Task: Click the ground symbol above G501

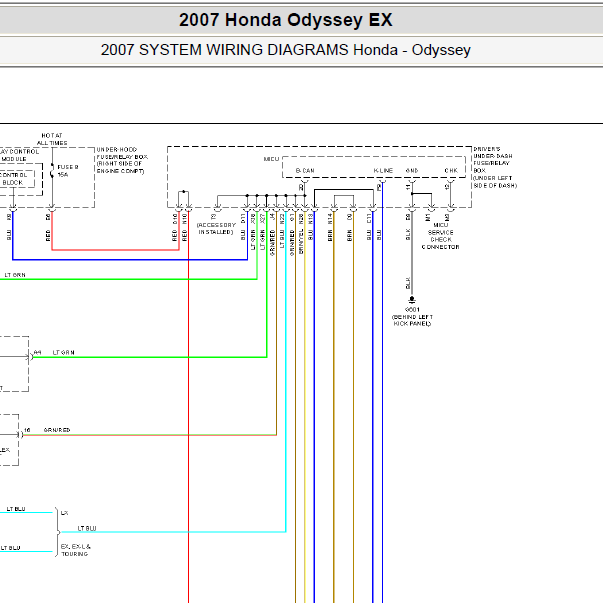Action: pyautogui.click(x=412, y=300)
